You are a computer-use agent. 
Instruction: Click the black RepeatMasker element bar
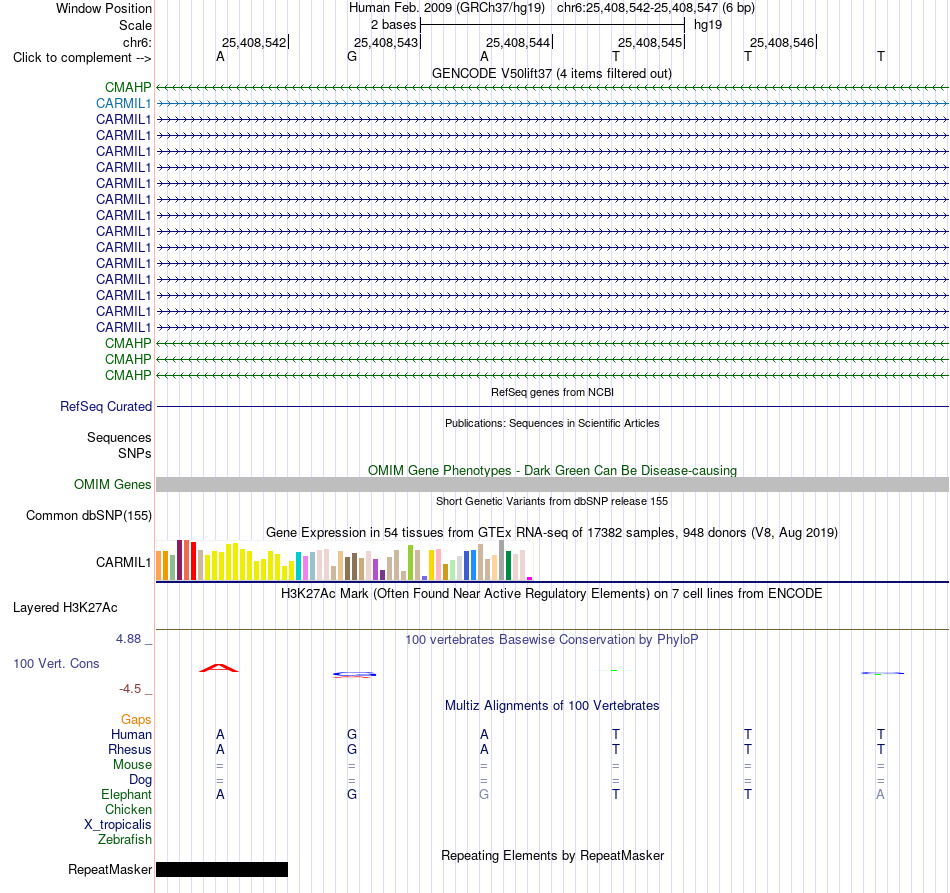tap(222, 869)
